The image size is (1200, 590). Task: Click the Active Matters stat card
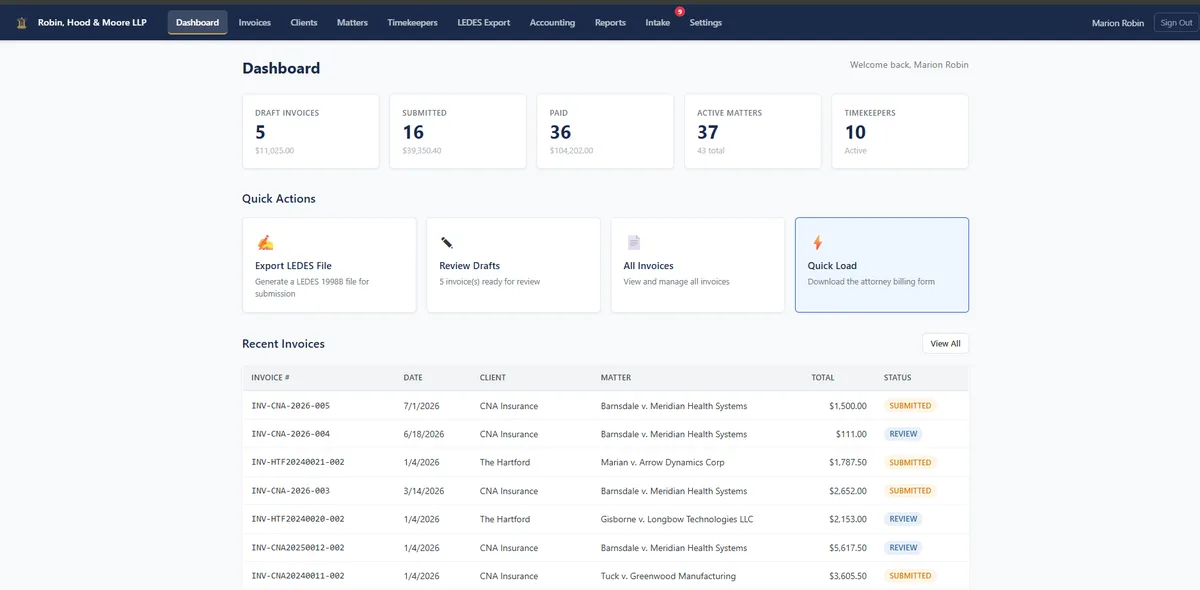click(753, 131)
